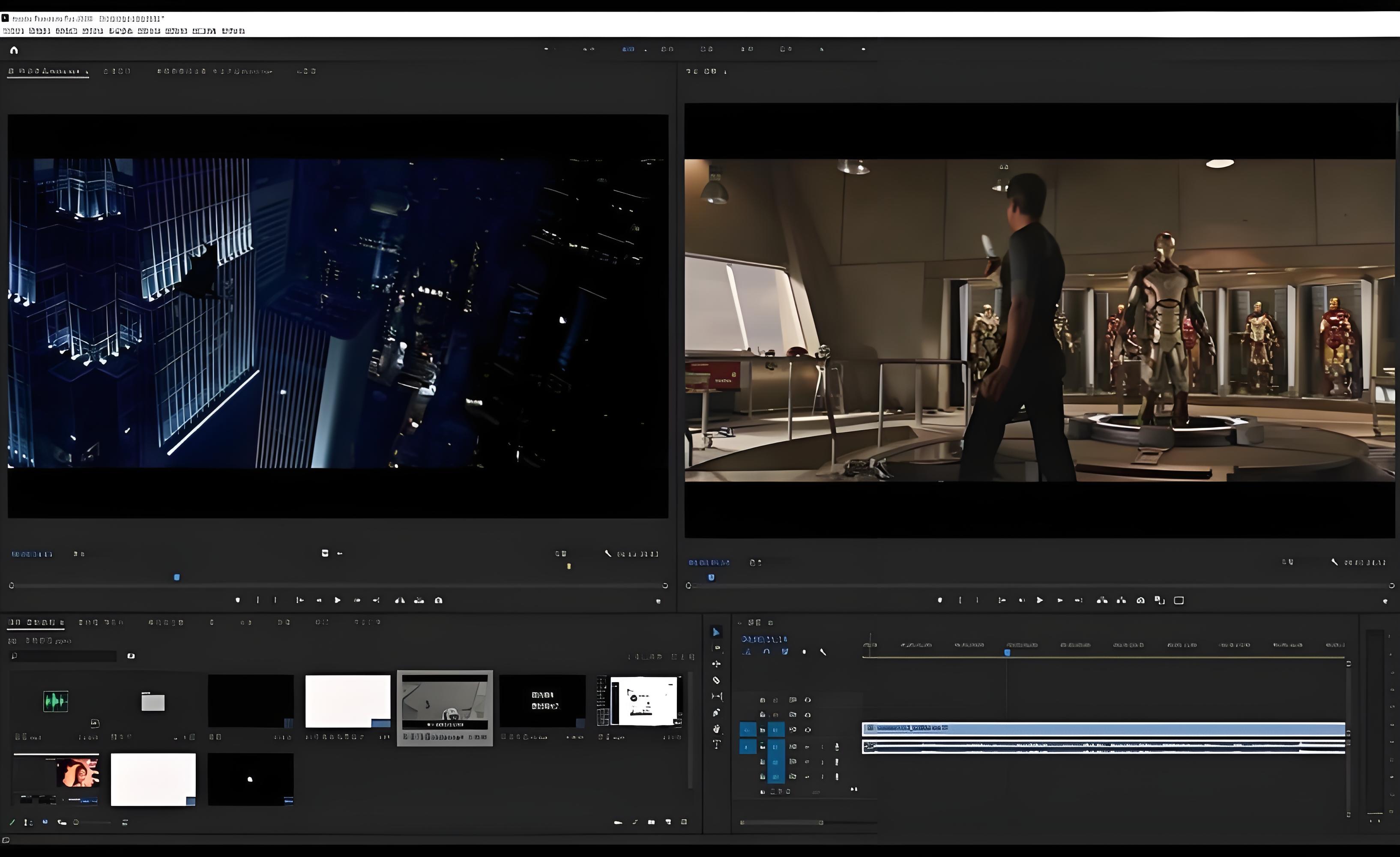The image size is (1400, 857).
Task: Select the Selection tool arrow
Action: [716, 632]
